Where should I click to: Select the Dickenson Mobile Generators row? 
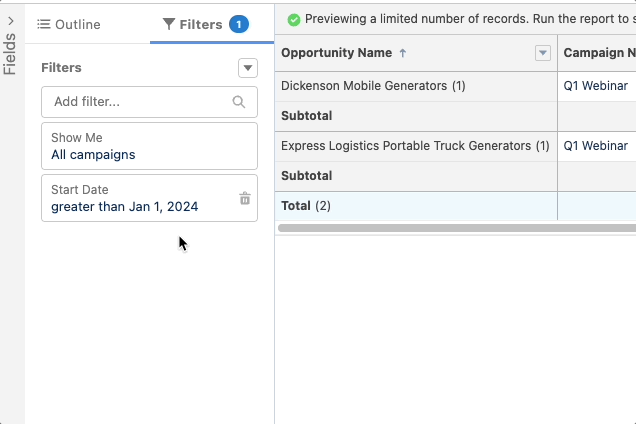[416, 86]
